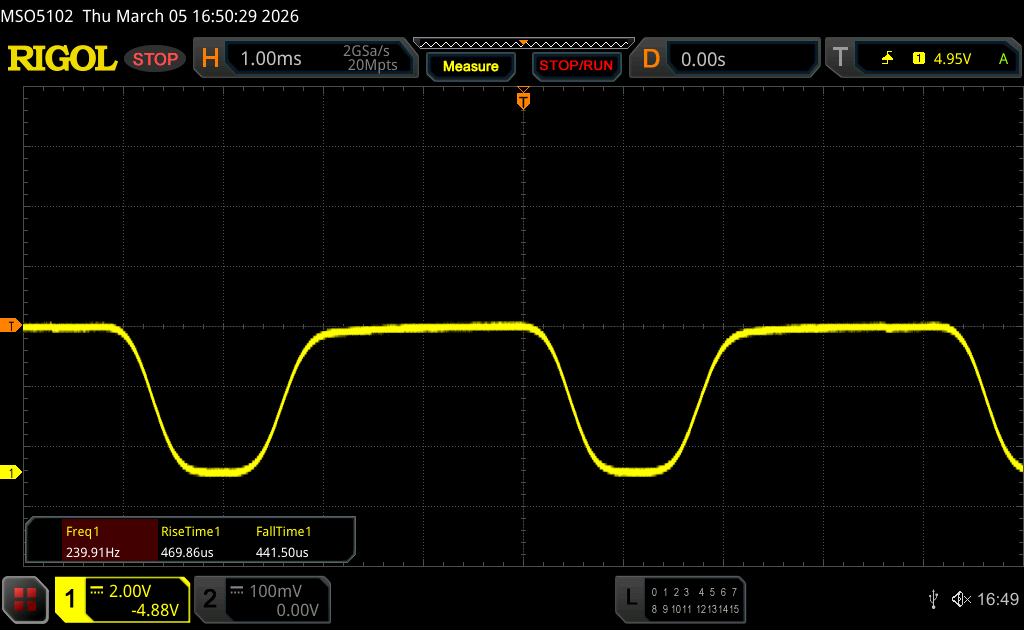Click the orange H horizontal settings icon

pos(210,59)
